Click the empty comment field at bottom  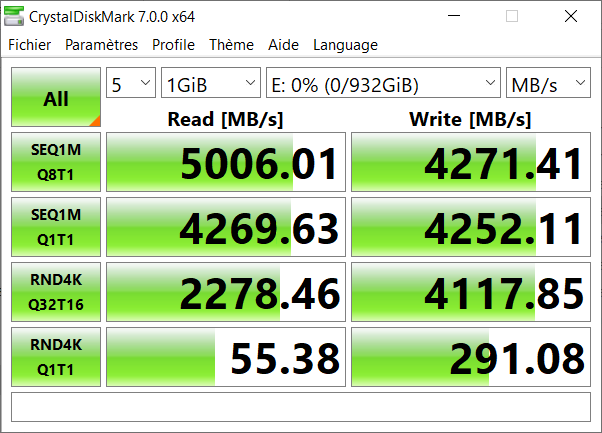301,407
